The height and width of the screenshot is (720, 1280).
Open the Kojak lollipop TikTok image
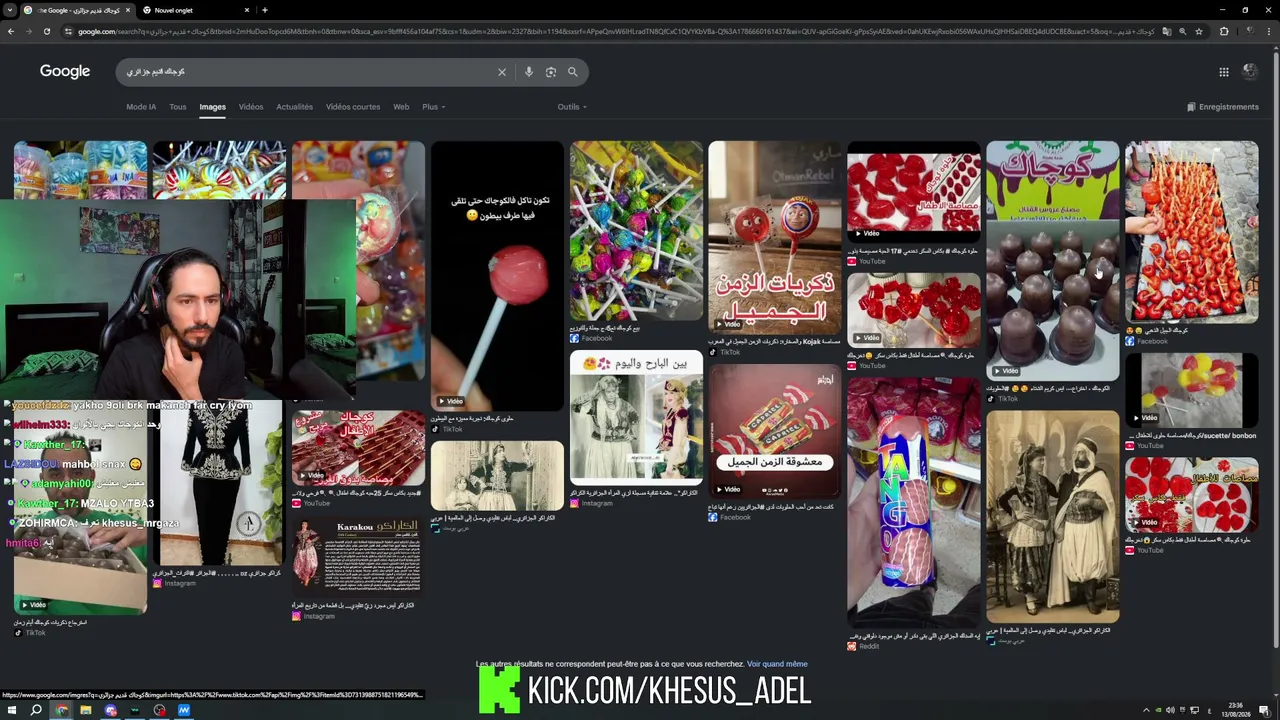tap(775, 237)
